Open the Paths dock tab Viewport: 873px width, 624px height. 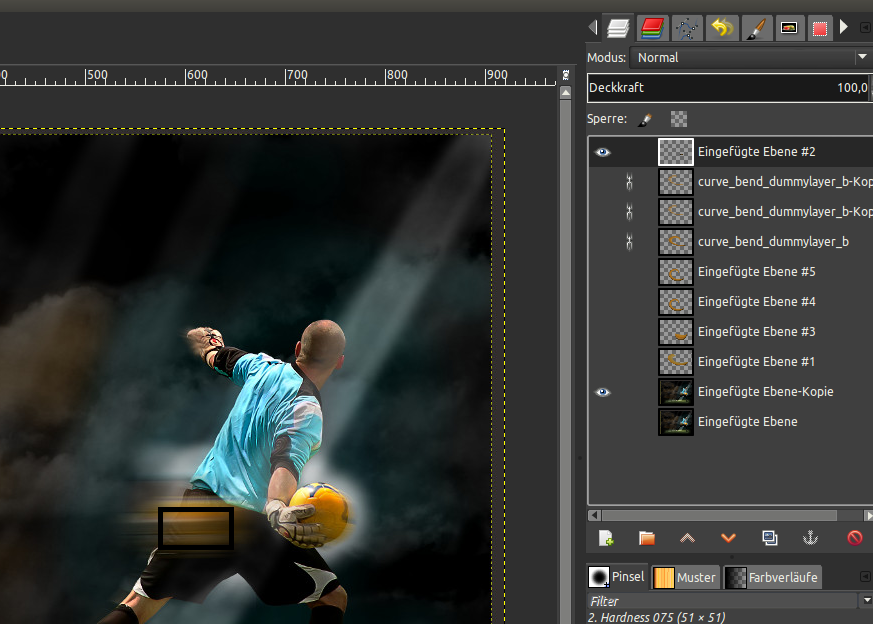[686, 28]
